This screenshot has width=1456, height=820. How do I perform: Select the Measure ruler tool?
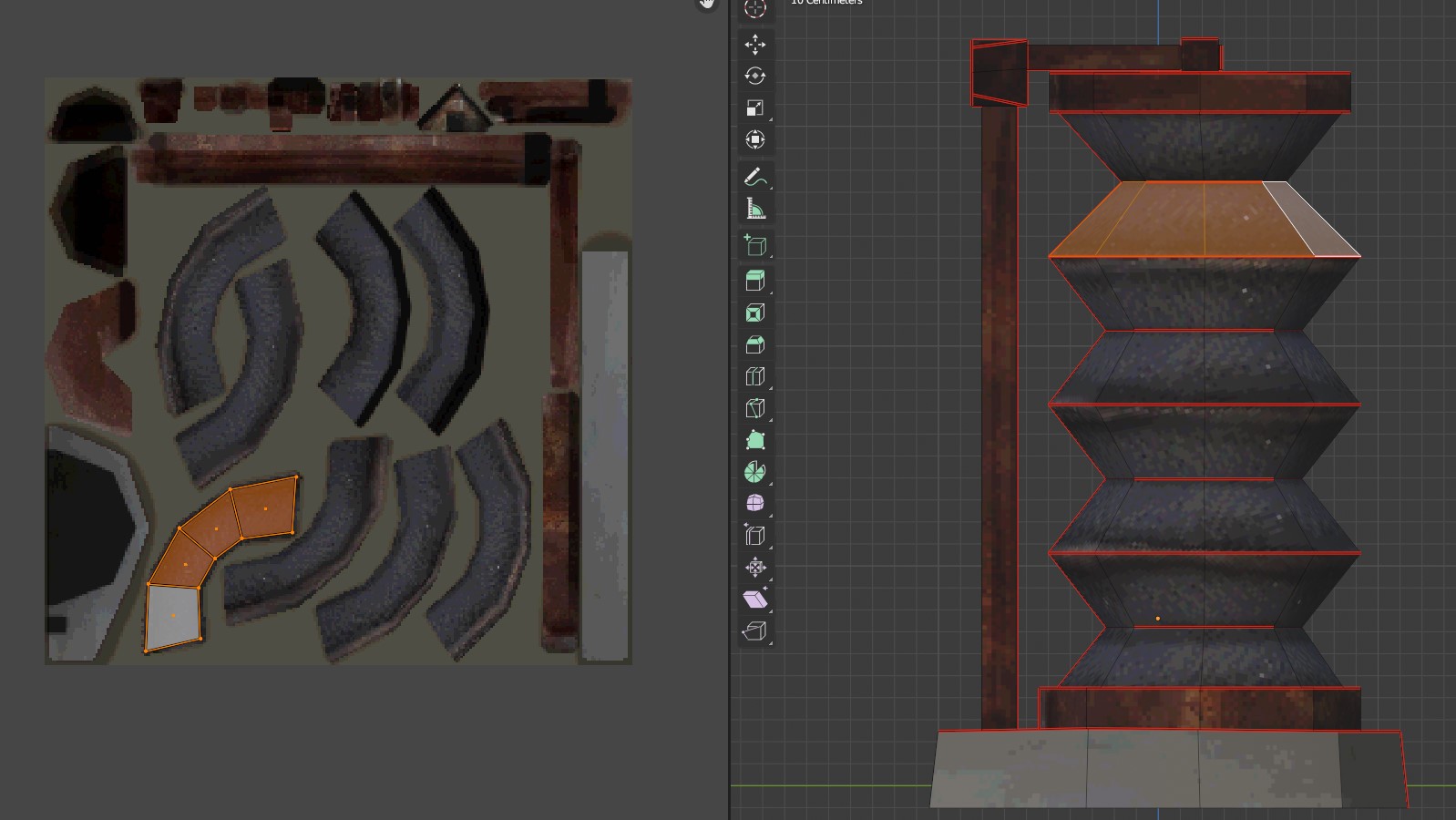(x=754, y=209)
